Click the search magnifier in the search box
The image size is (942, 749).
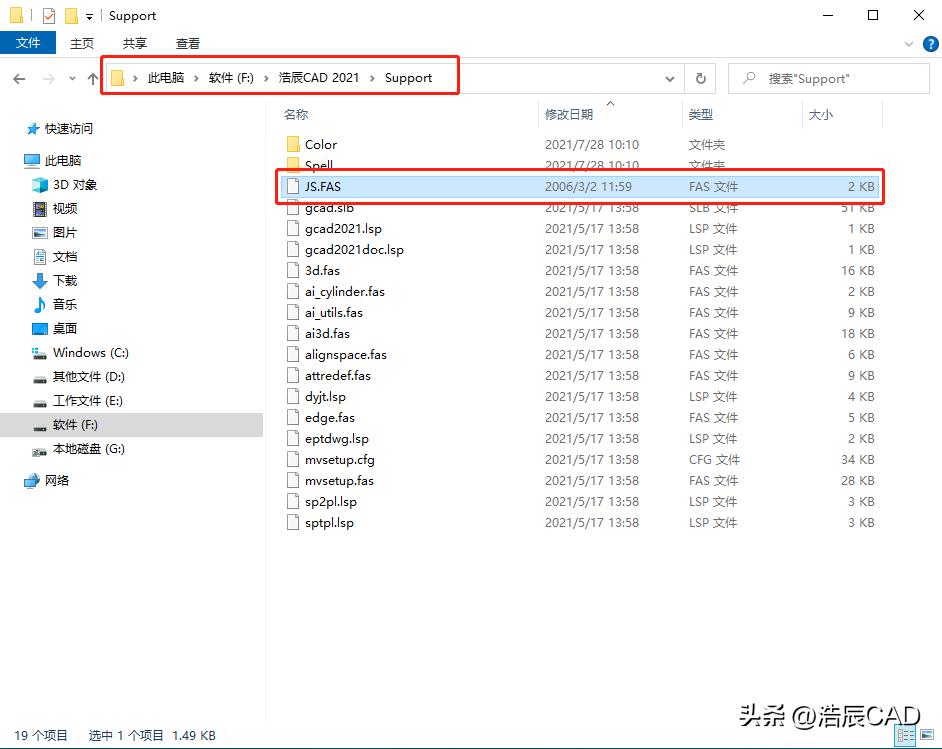click(749, 78)
